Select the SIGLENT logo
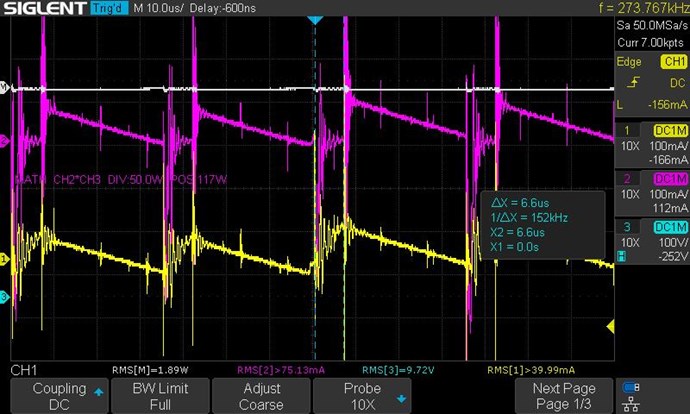 (x=45, y=8)
